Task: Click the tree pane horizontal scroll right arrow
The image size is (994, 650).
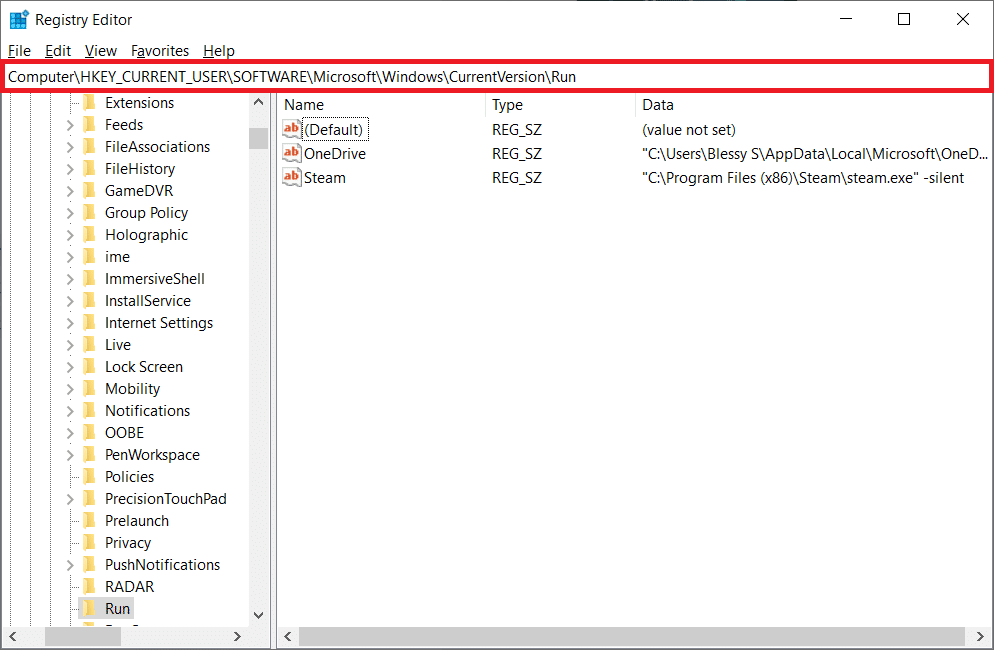Action: click(237, 636)
